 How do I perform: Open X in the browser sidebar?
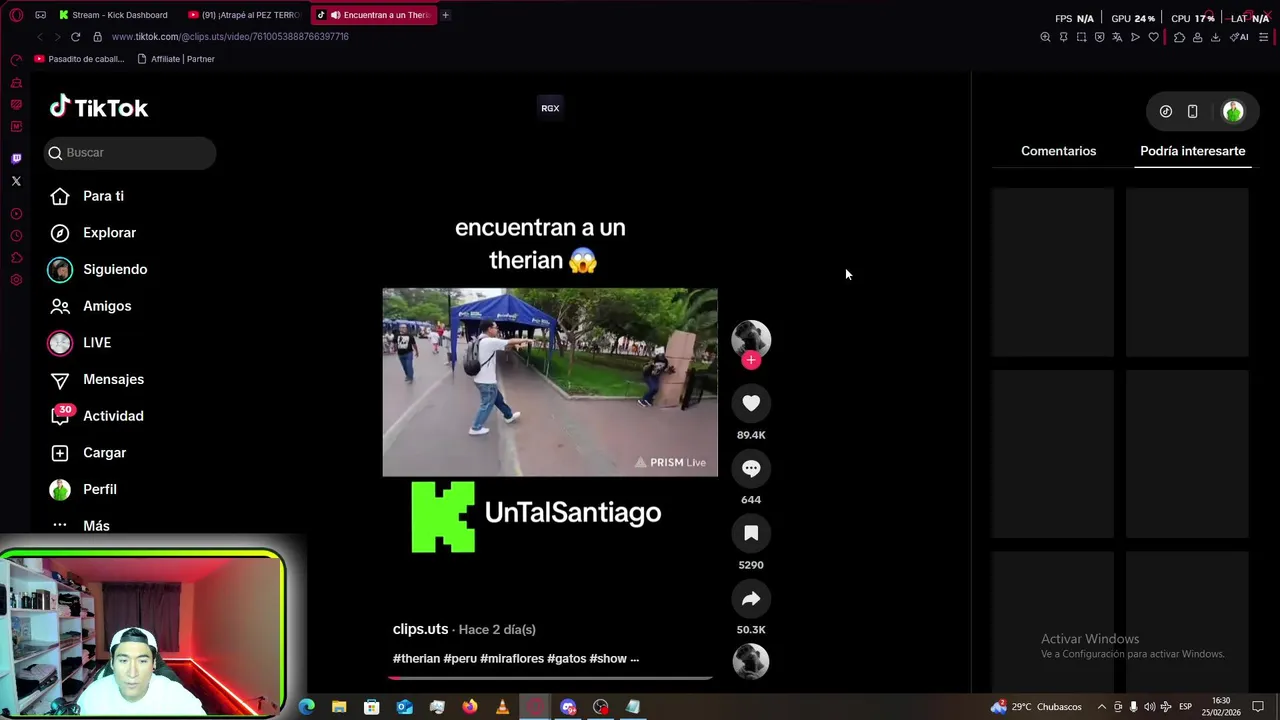point(16,181)
